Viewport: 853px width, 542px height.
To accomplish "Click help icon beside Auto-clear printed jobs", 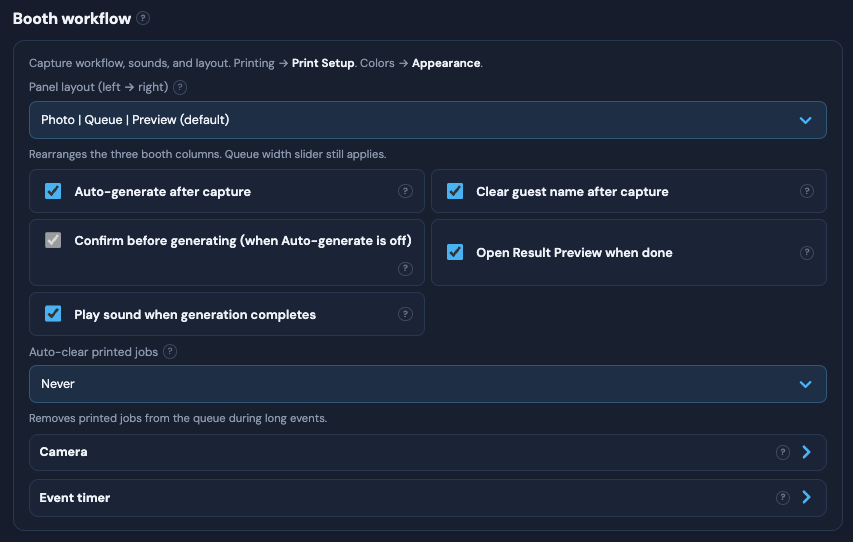I will [x=170, y=352].
